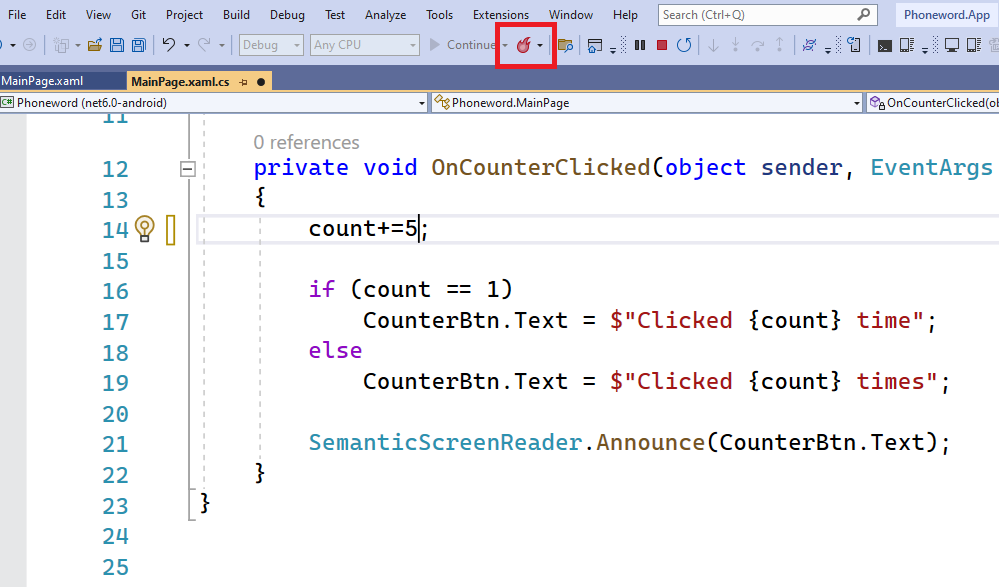
Task: Click the desktop monitor icon
Action: pyautogui.click(x=952, y=45)
